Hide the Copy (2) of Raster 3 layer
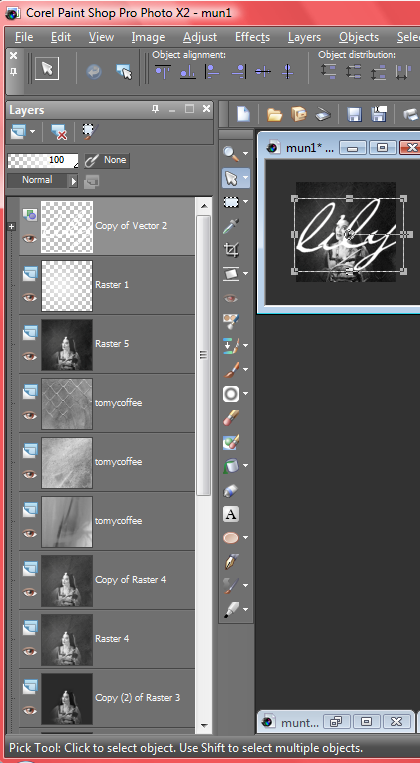Screen dimensions: 420x763 pos(30,710)
